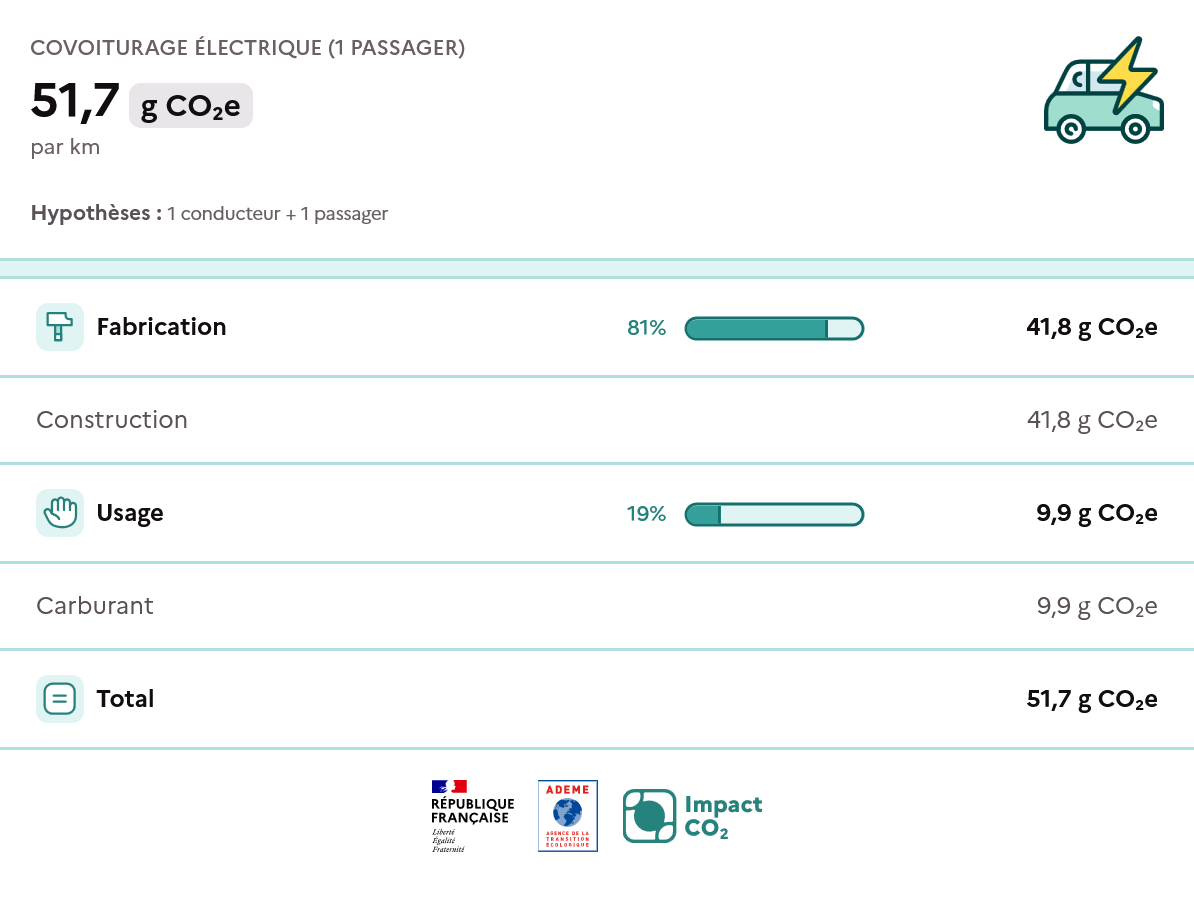Click the Total equals icon

tap(60, 699)
